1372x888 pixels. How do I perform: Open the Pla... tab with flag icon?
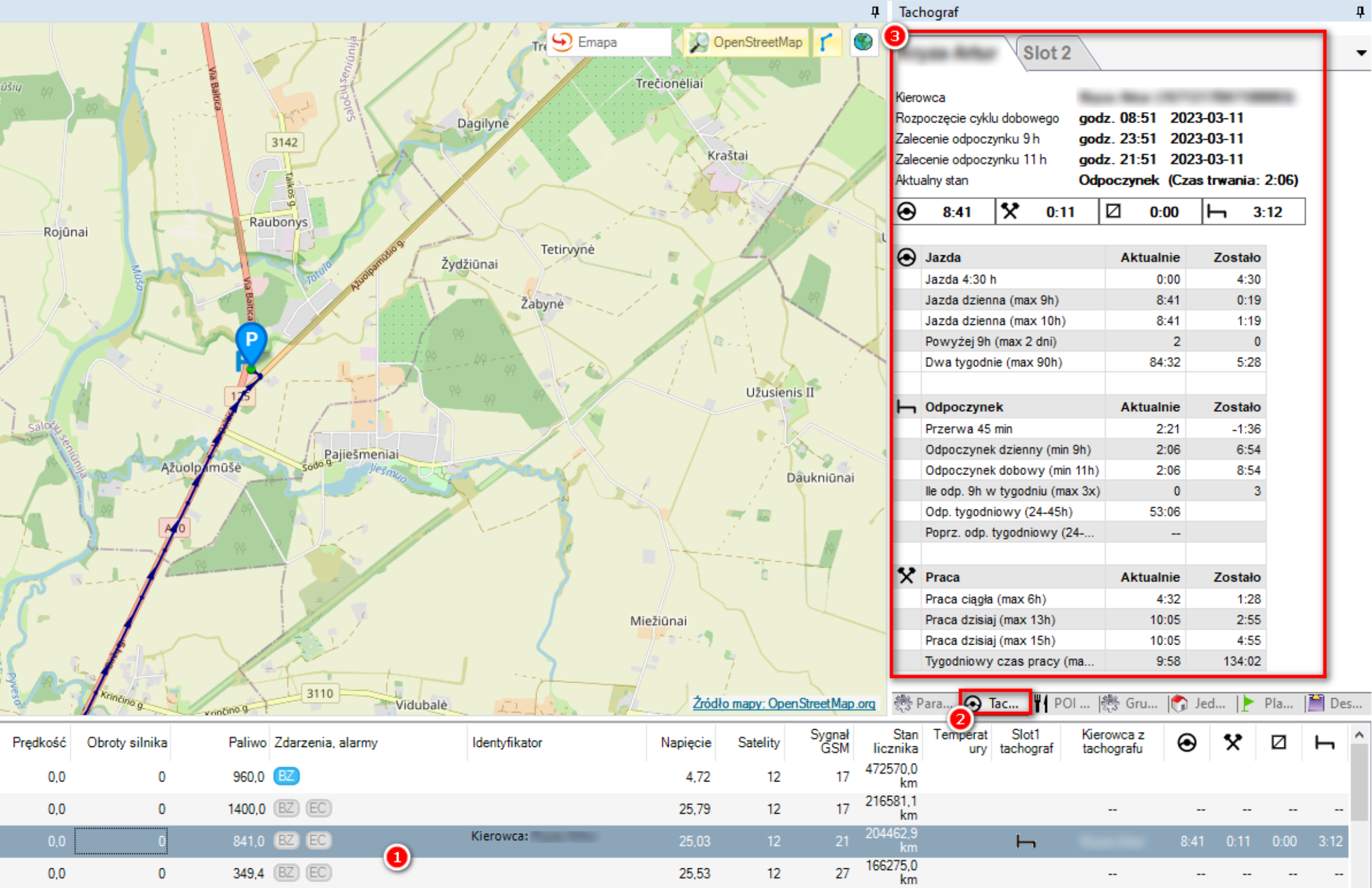(x=1268, y=703)
